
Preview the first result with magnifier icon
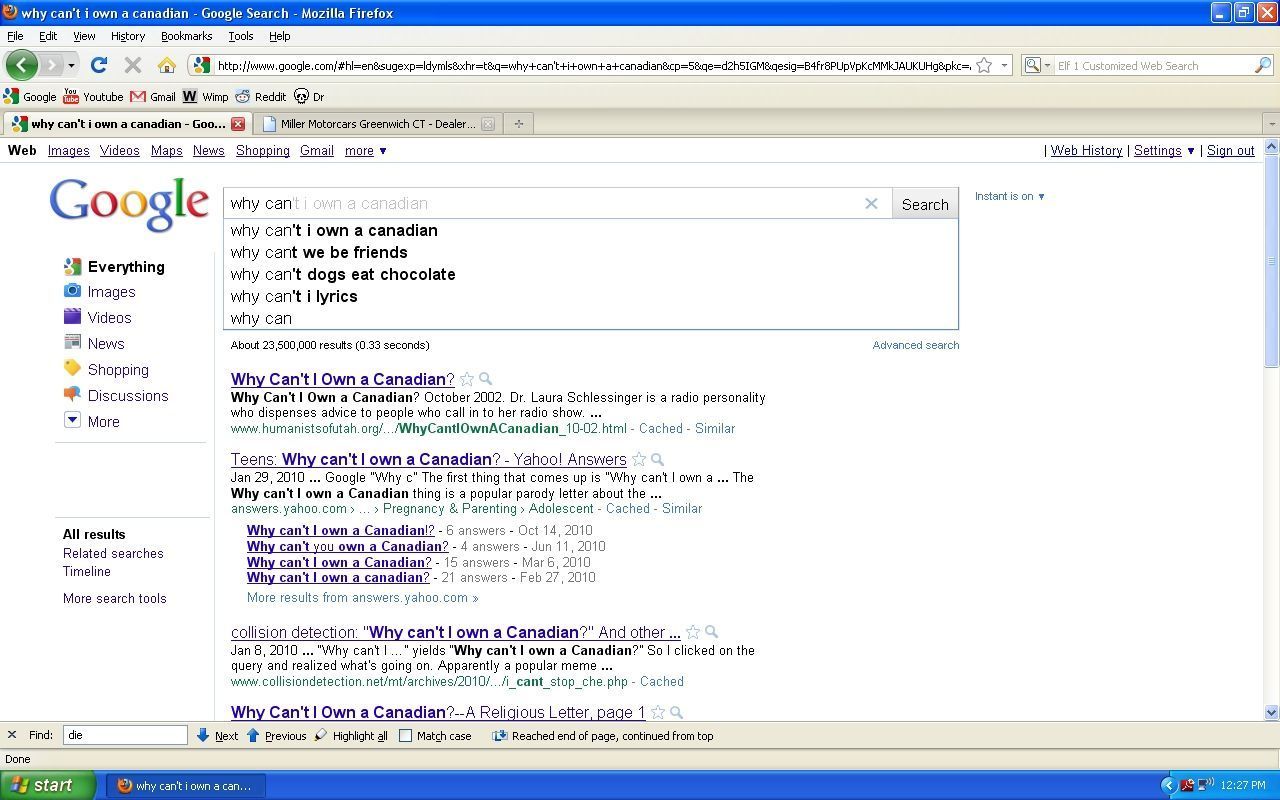pyautogui.click(x=485, y=379)
